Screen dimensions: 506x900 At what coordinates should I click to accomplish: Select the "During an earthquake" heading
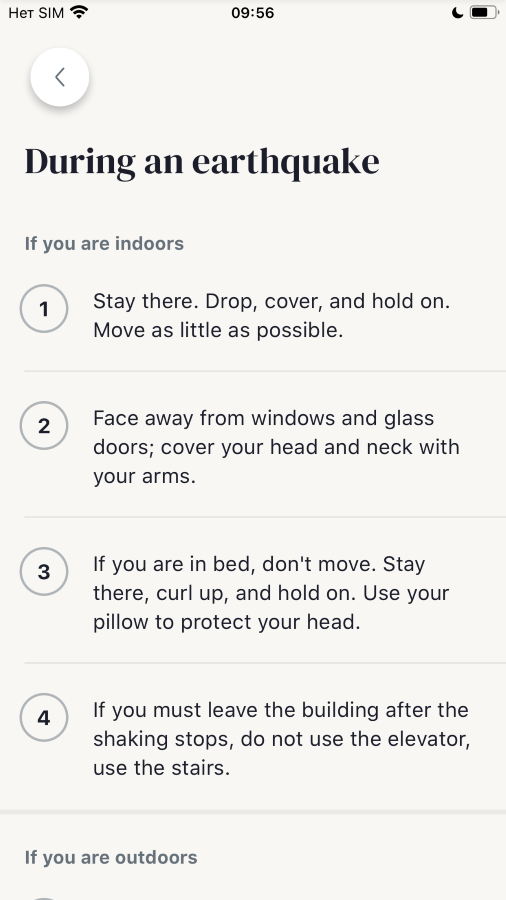click(202, 162)
